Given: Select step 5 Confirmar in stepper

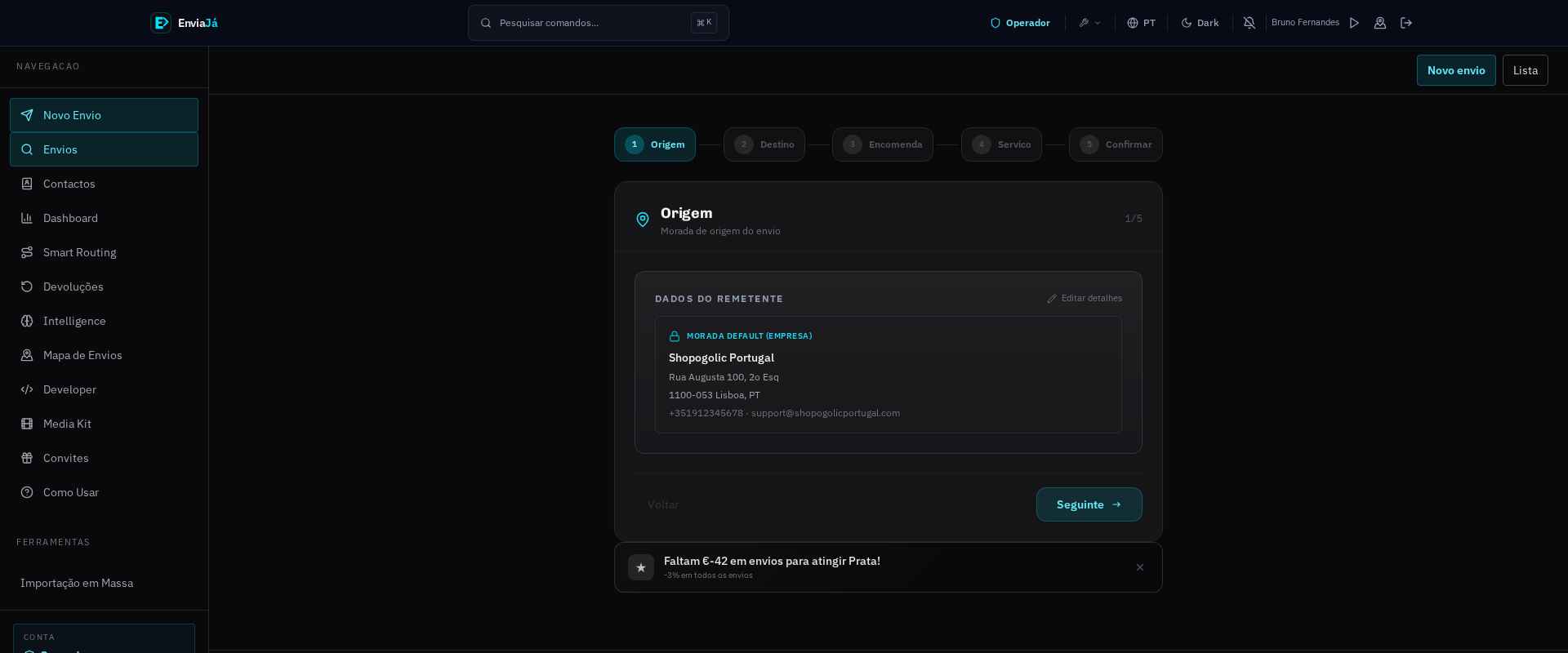Looking at the screenshot, I should (1116, 144).
